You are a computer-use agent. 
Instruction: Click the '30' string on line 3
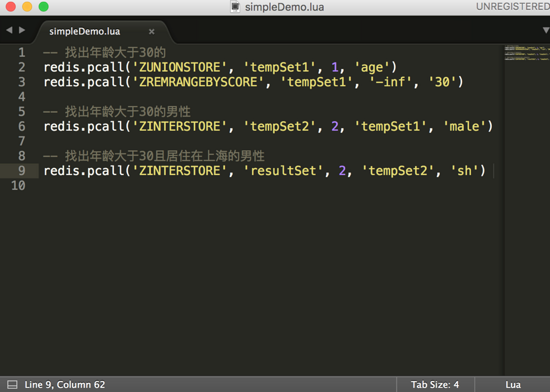(x=442, y=82)
